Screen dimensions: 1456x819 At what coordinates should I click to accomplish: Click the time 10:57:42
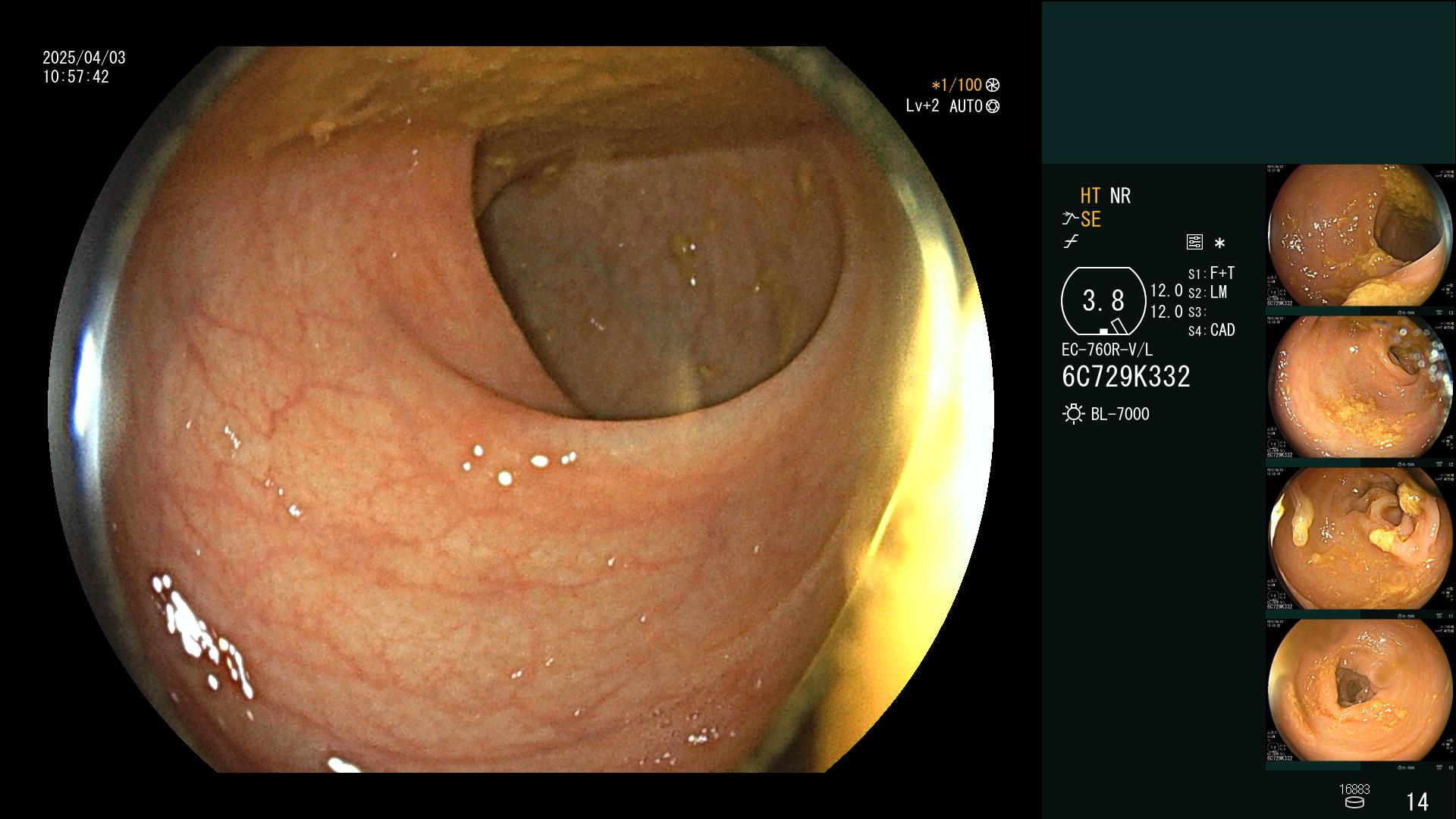click(76, 77)
